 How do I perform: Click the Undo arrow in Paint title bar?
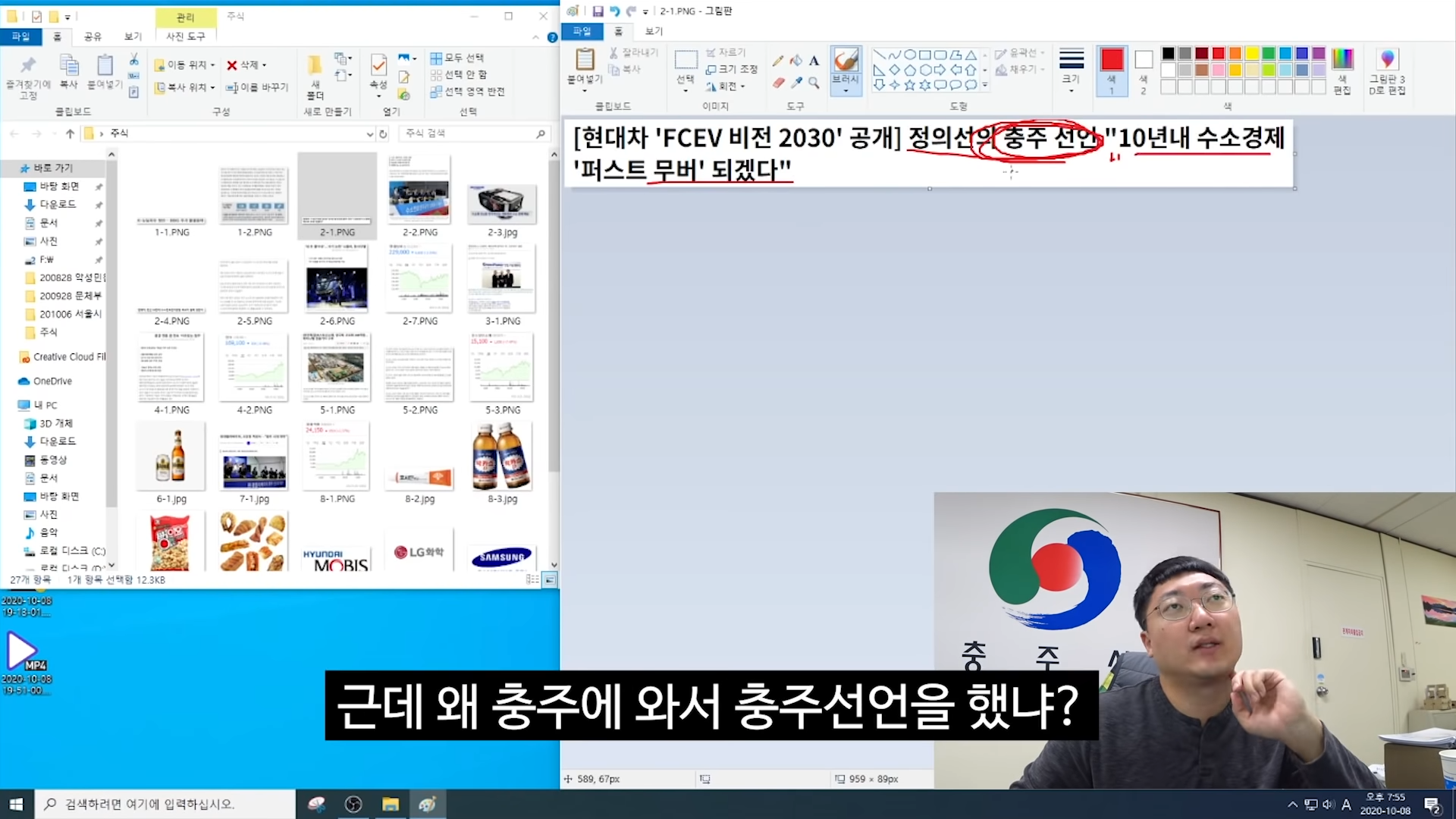point(614,11)
